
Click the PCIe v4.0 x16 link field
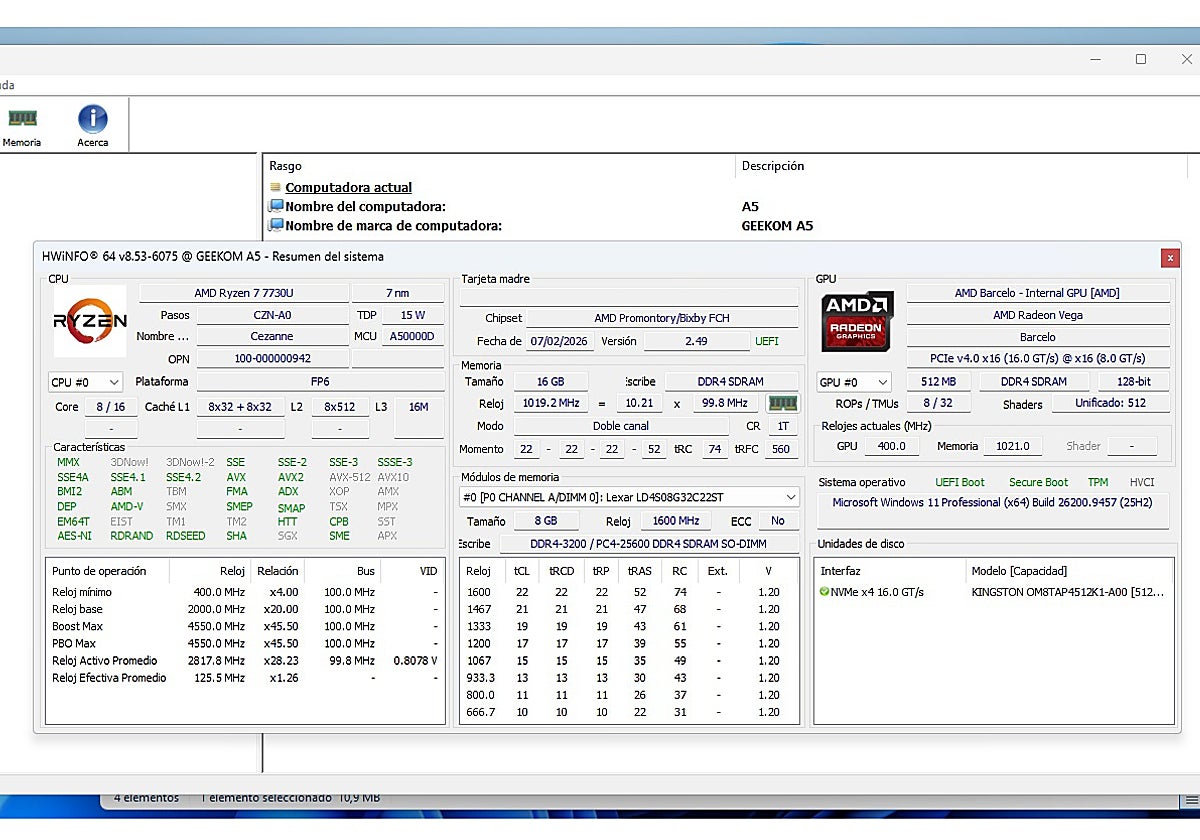pos(1037,358)
